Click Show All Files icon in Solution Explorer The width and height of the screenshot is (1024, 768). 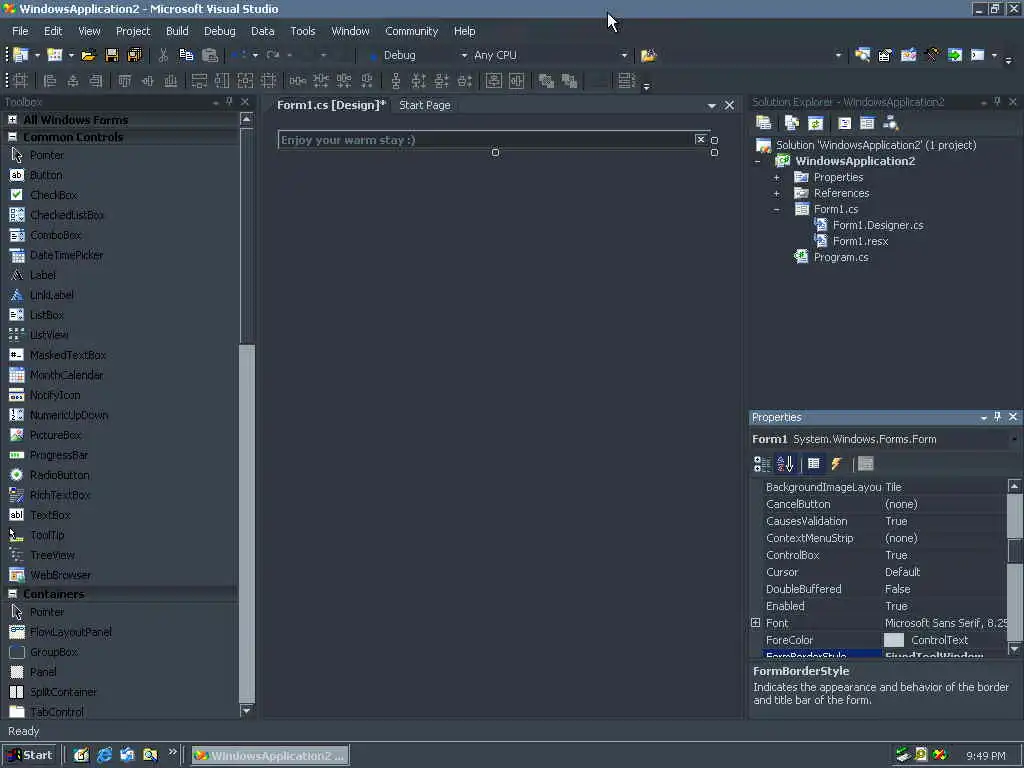click(x=792, y=123)
